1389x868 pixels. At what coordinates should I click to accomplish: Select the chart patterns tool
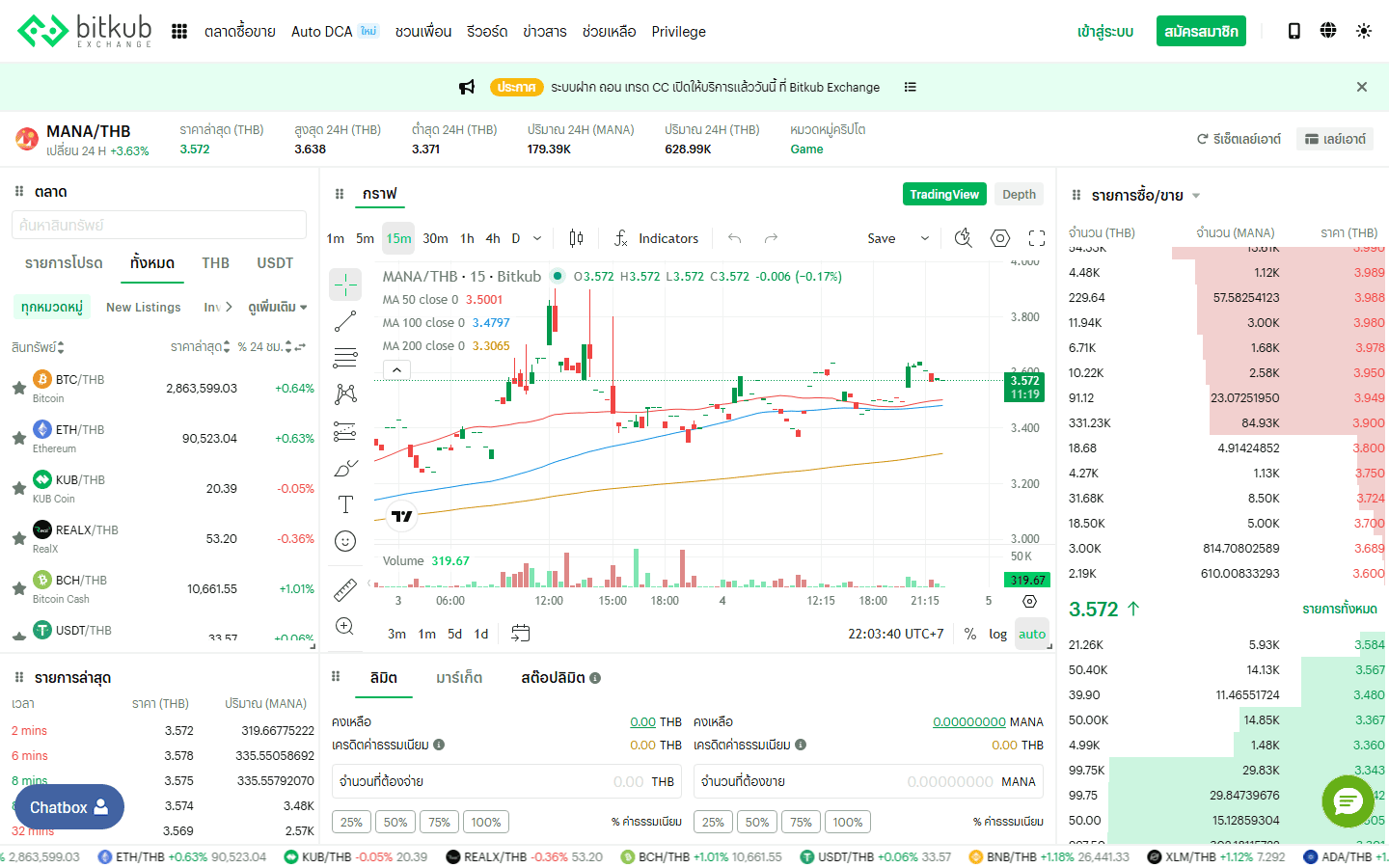click(x=345, y=393)
